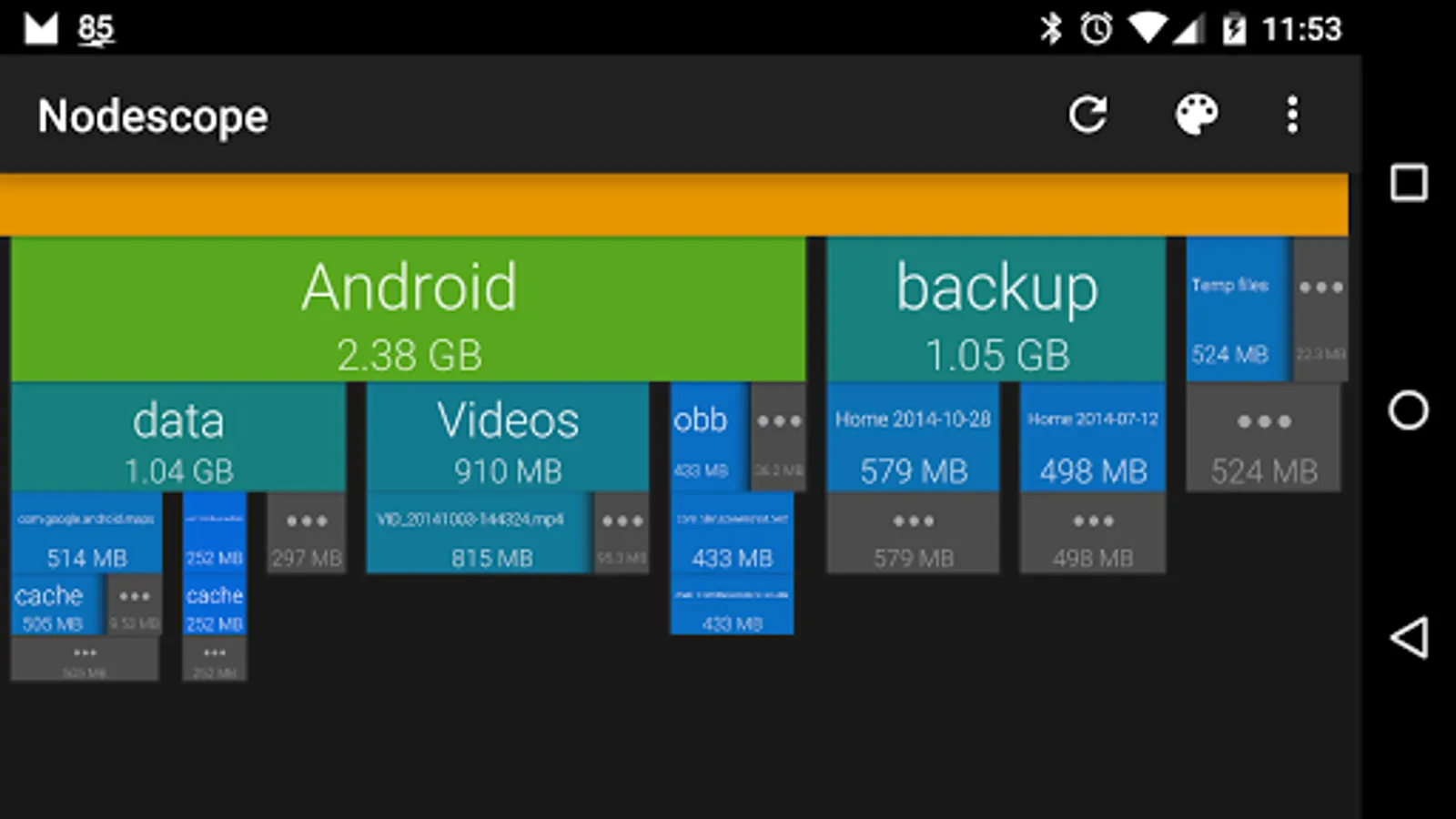Tap the square Recents navigation button
This screenshot has height=819, width=1456.
(x=1409, y=183)
